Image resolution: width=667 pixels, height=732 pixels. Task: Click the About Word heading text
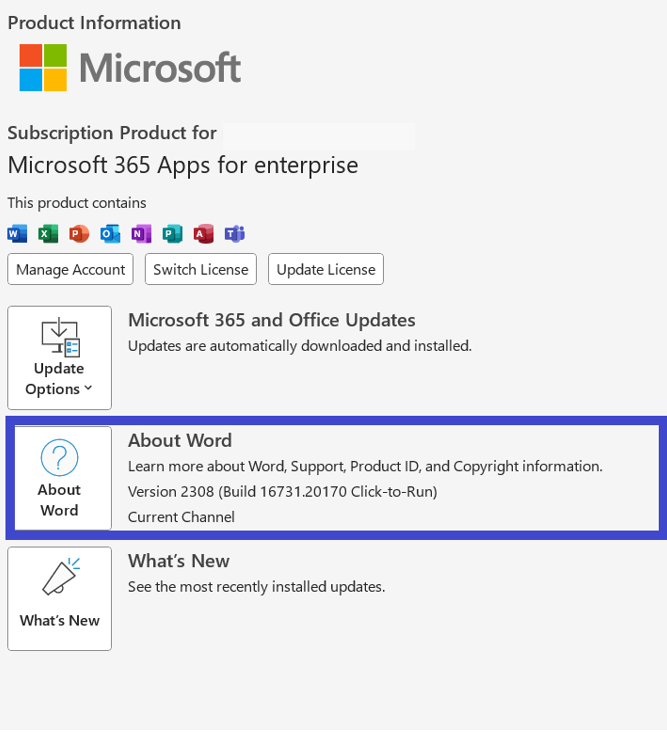180,441
